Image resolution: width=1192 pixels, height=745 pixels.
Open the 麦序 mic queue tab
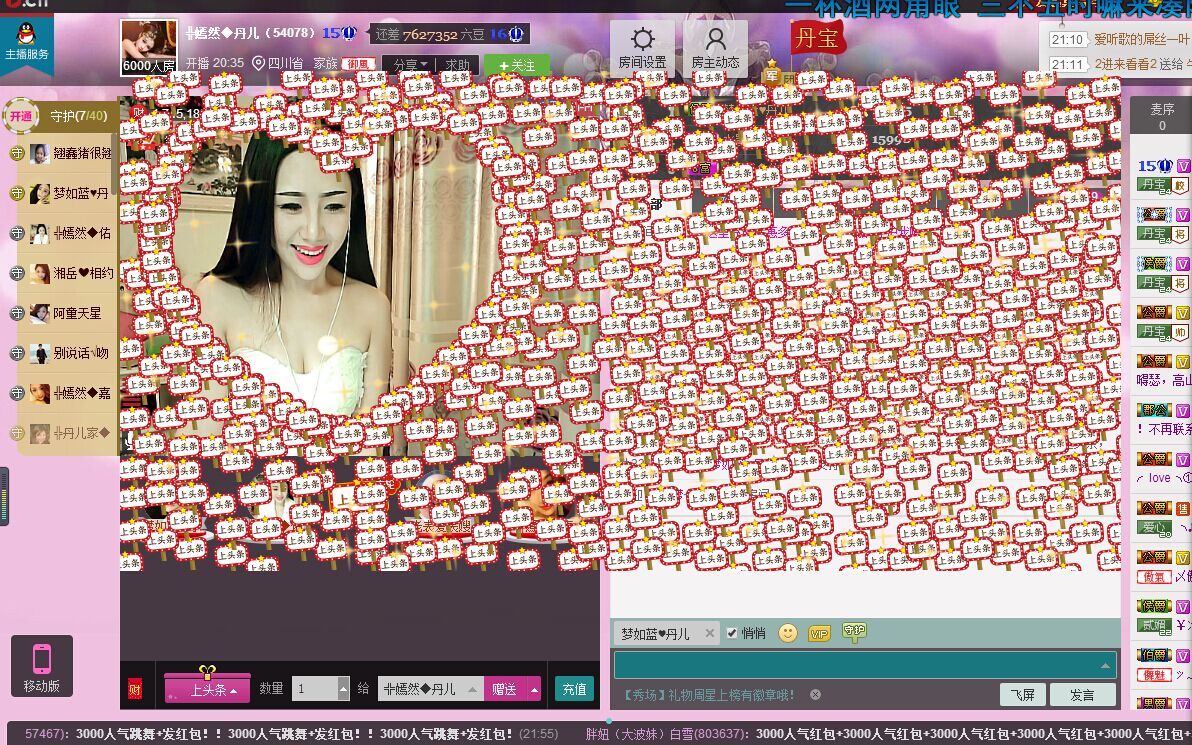tap(1162, 116)
